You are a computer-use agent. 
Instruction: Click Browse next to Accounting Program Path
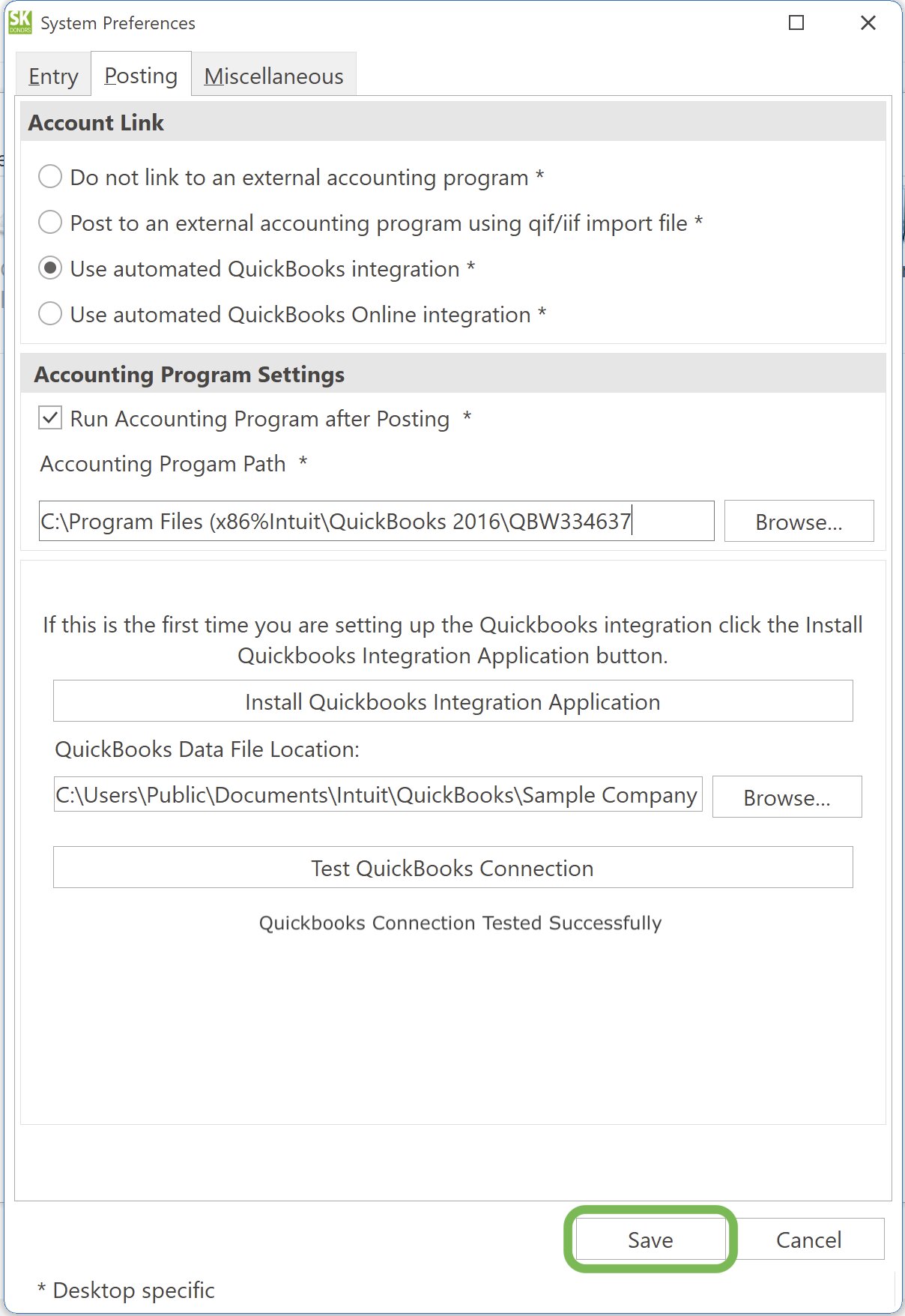(799, 521)
